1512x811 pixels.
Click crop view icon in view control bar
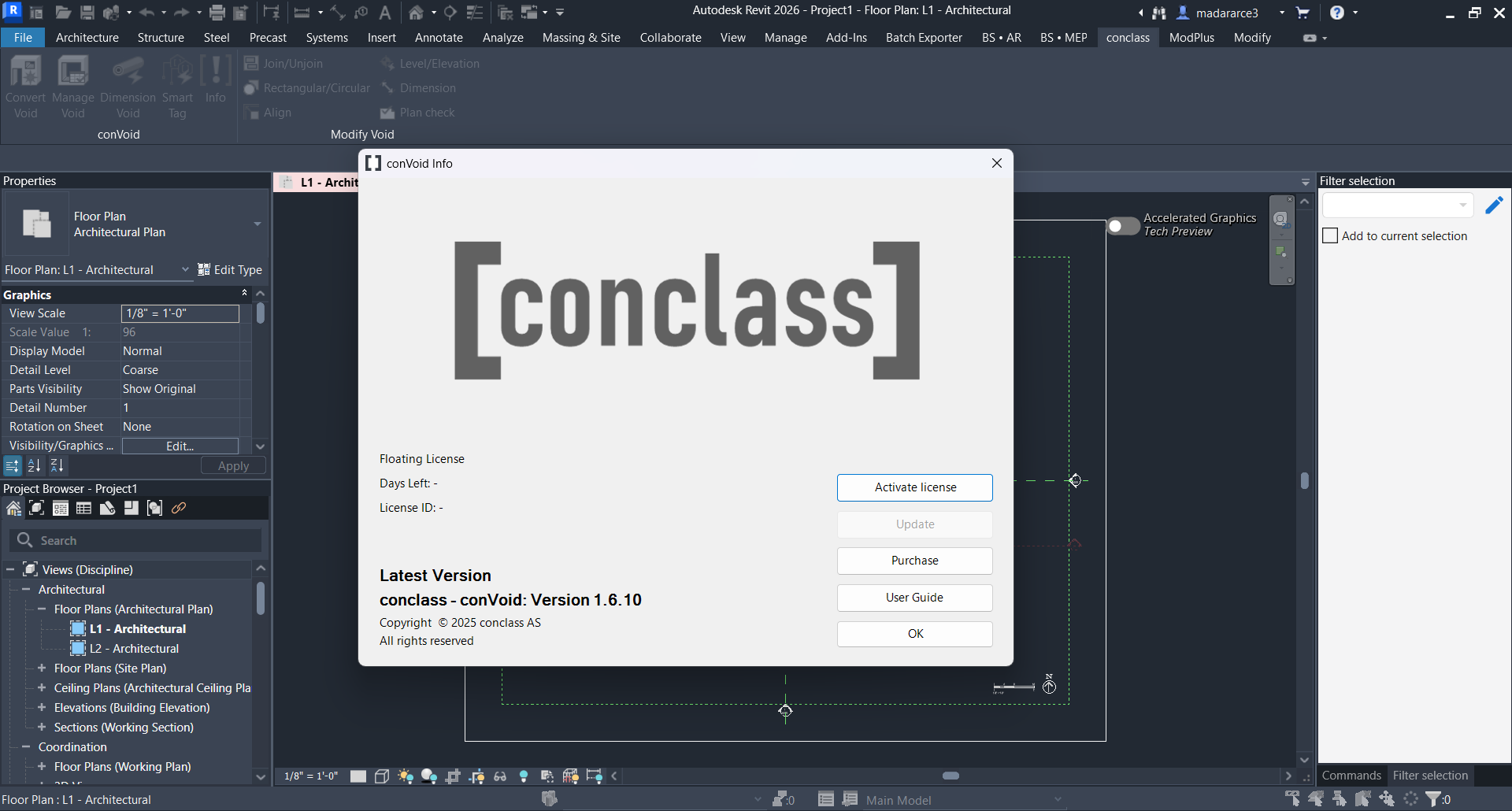pyautogui.click(x=453, y=776)
